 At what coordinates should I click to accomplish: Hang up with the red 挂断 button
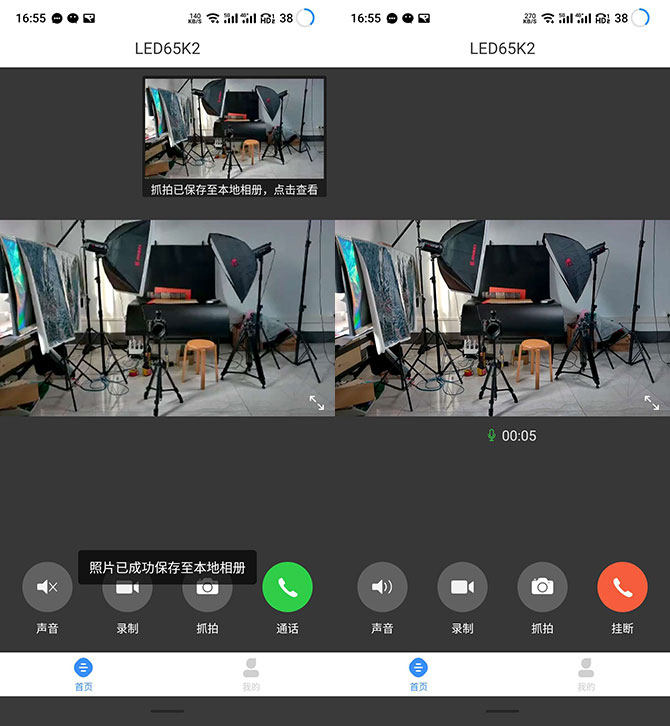pyautogui.click(x=622, y=587)
